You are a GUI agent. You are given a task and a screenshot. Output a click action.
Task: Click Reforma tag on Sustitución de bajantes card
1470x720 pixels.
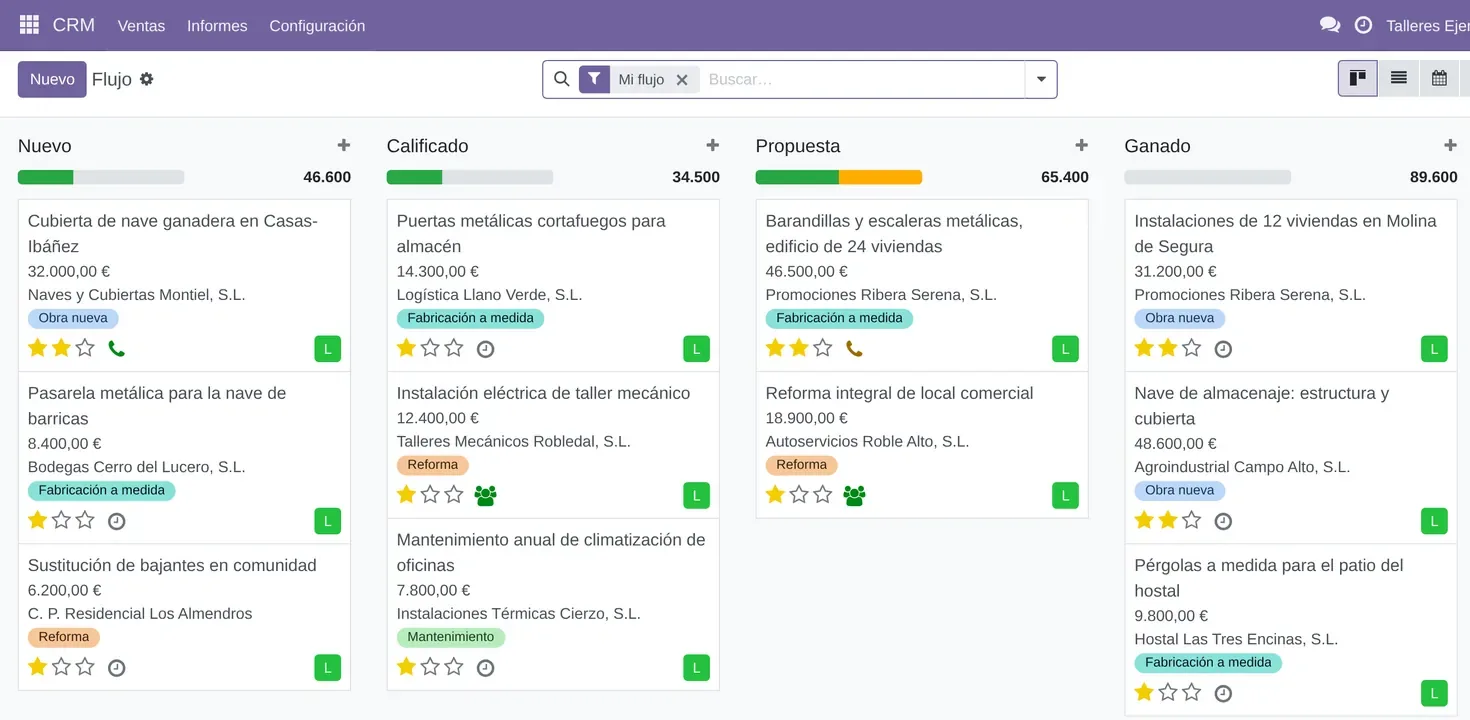(x=64, y=637)
